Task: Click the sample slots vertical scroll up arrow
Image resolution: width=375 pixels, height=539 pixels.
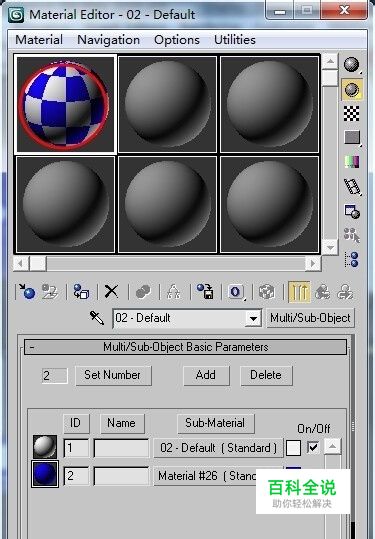Action: pos(330,62)
